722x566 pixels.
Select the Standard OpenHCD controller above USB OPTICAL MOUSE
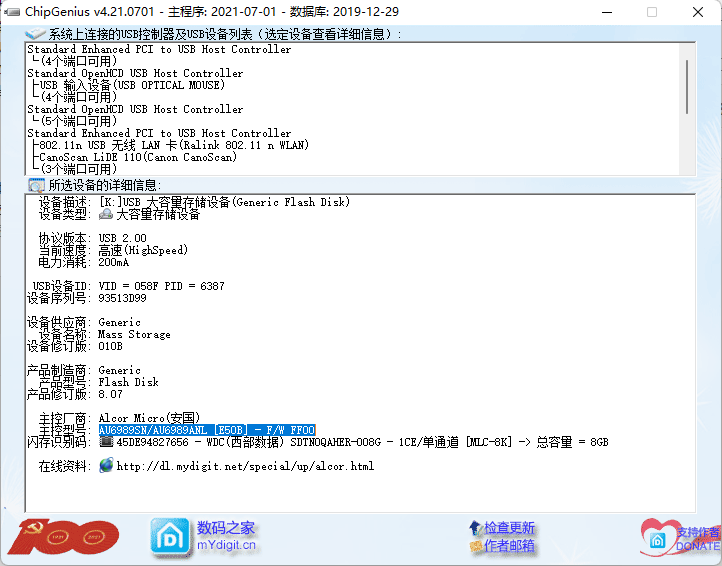click(x=135, y=73)
